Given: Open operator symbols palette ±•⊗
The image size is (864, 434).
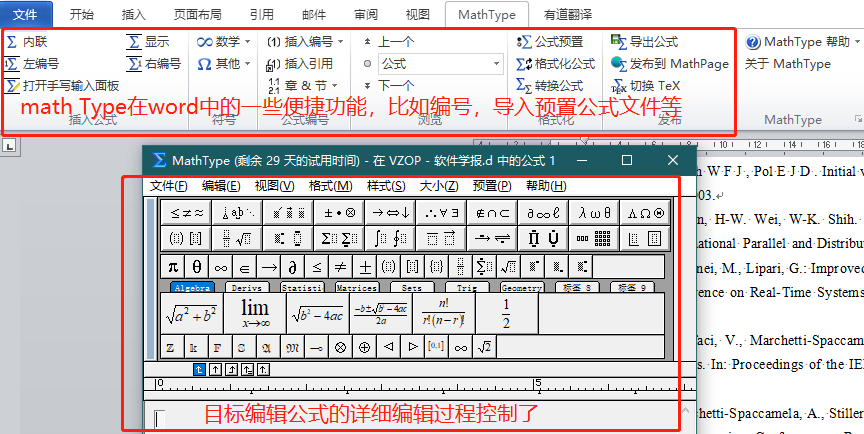Looking at the screenshot, I should [339, 213].
